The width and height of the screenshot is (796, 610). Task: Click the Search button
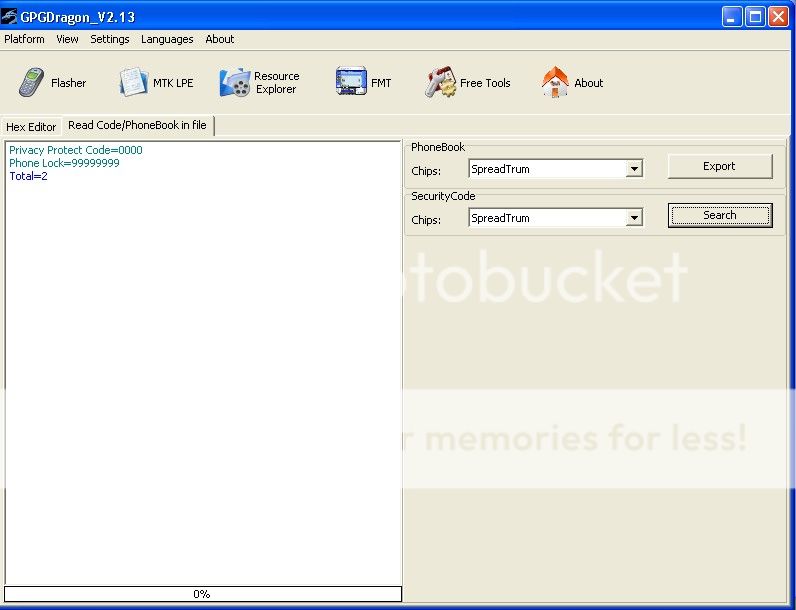(x=720, y=215)
